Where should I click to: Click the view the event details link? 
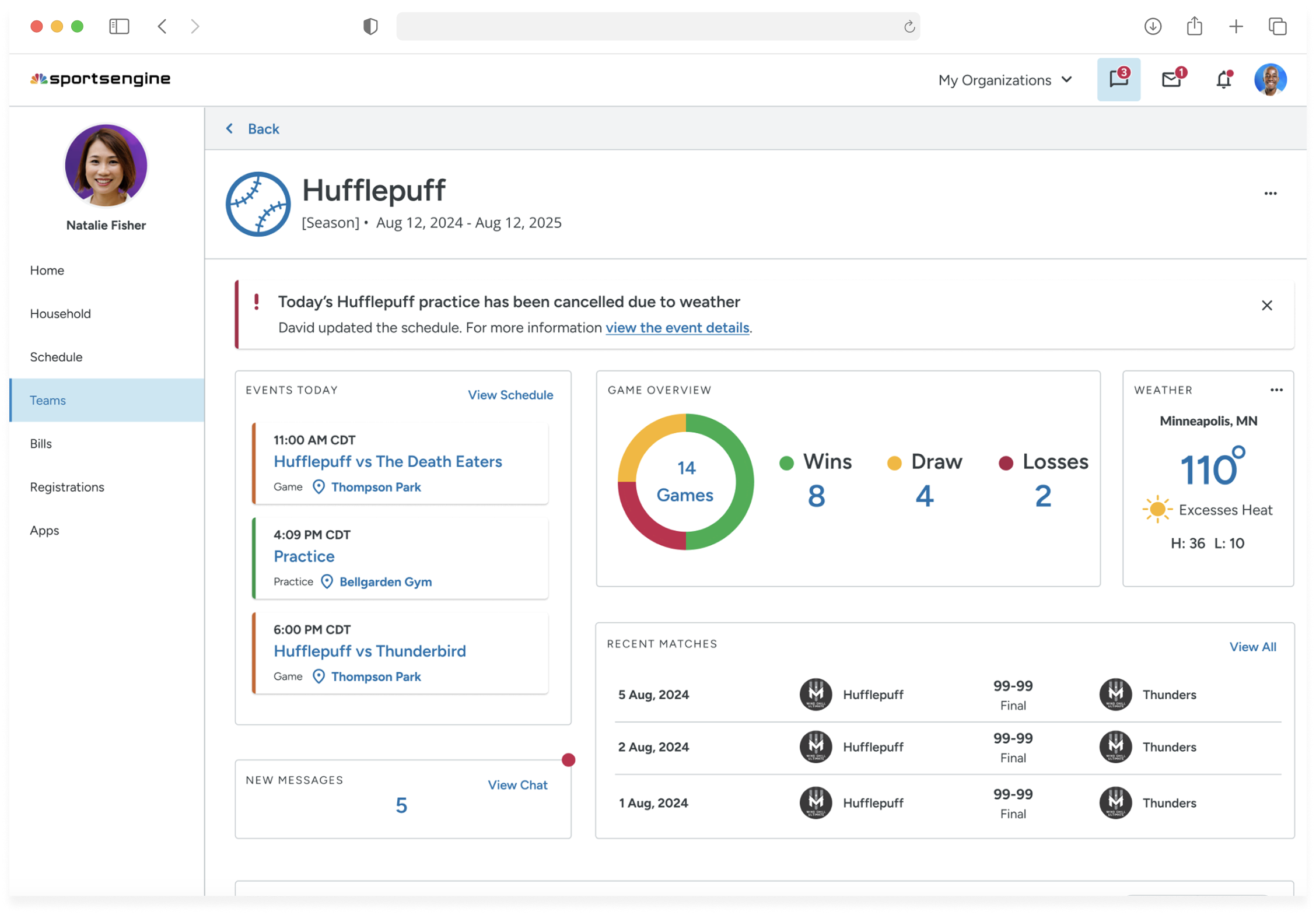[677, 328]
